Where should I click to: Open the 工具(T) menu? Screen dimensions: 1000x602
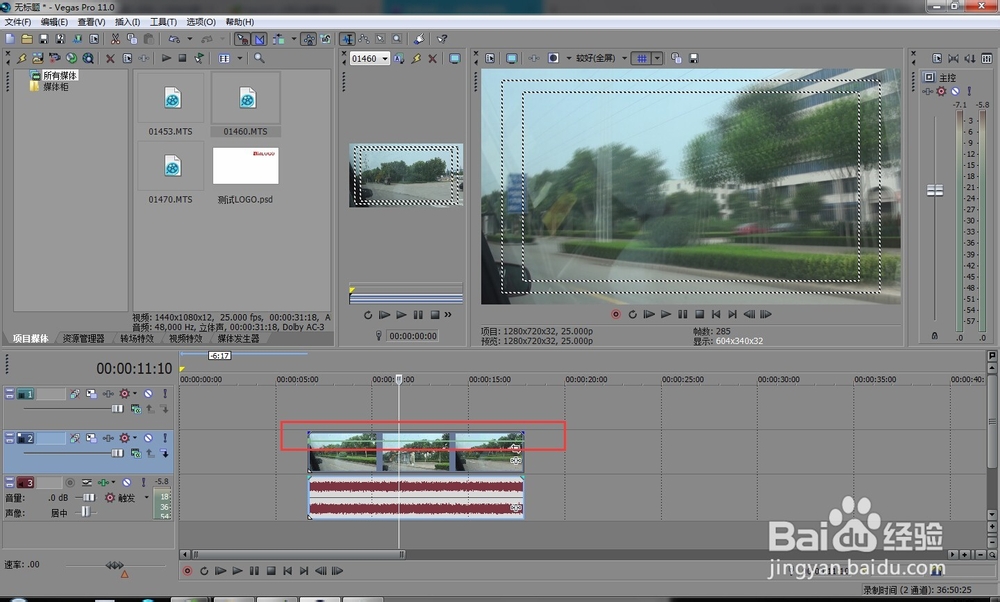pyautogui.click(x=163, y=22)
